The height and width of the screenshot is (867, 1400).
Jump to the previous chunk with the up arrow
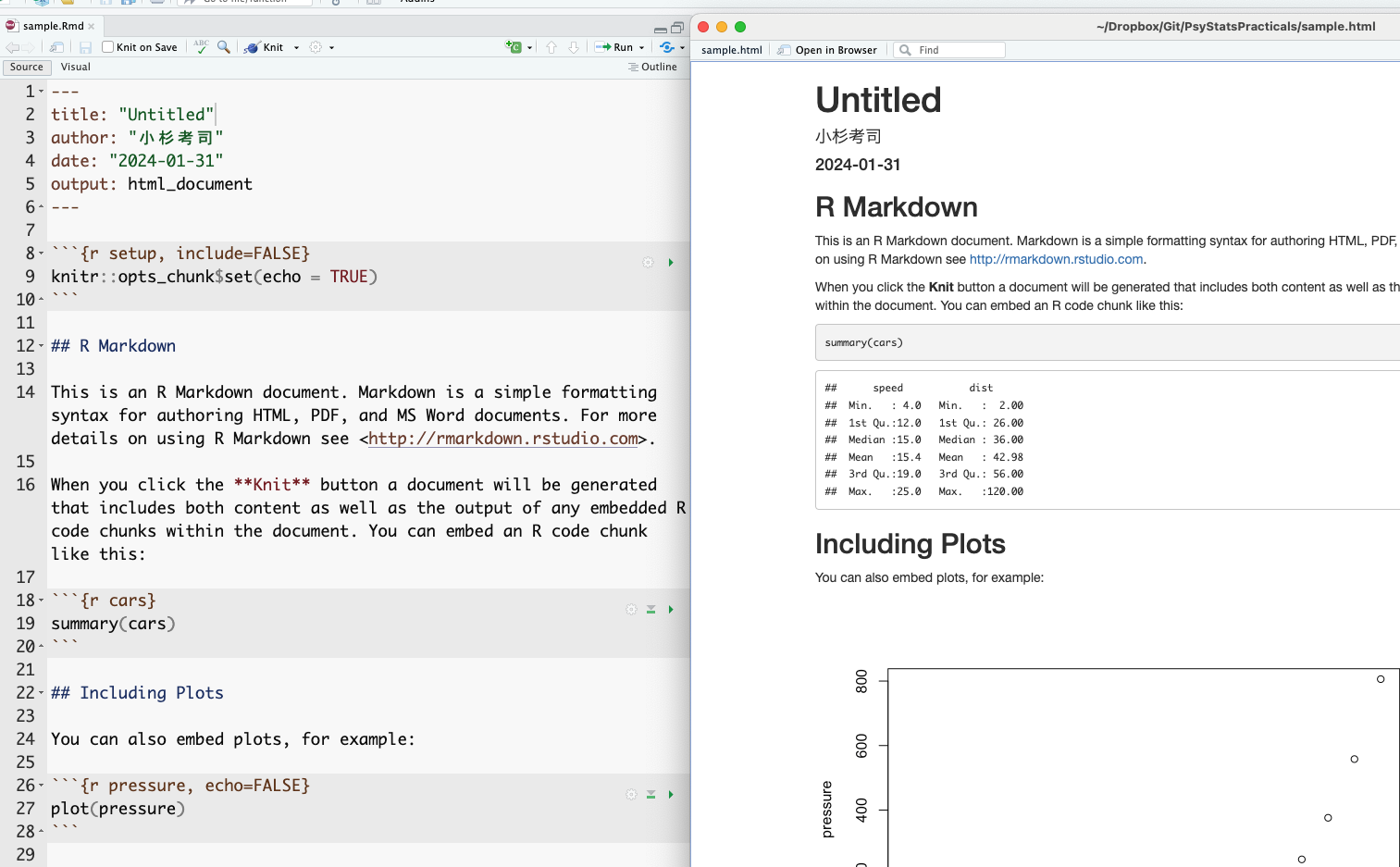551,47
